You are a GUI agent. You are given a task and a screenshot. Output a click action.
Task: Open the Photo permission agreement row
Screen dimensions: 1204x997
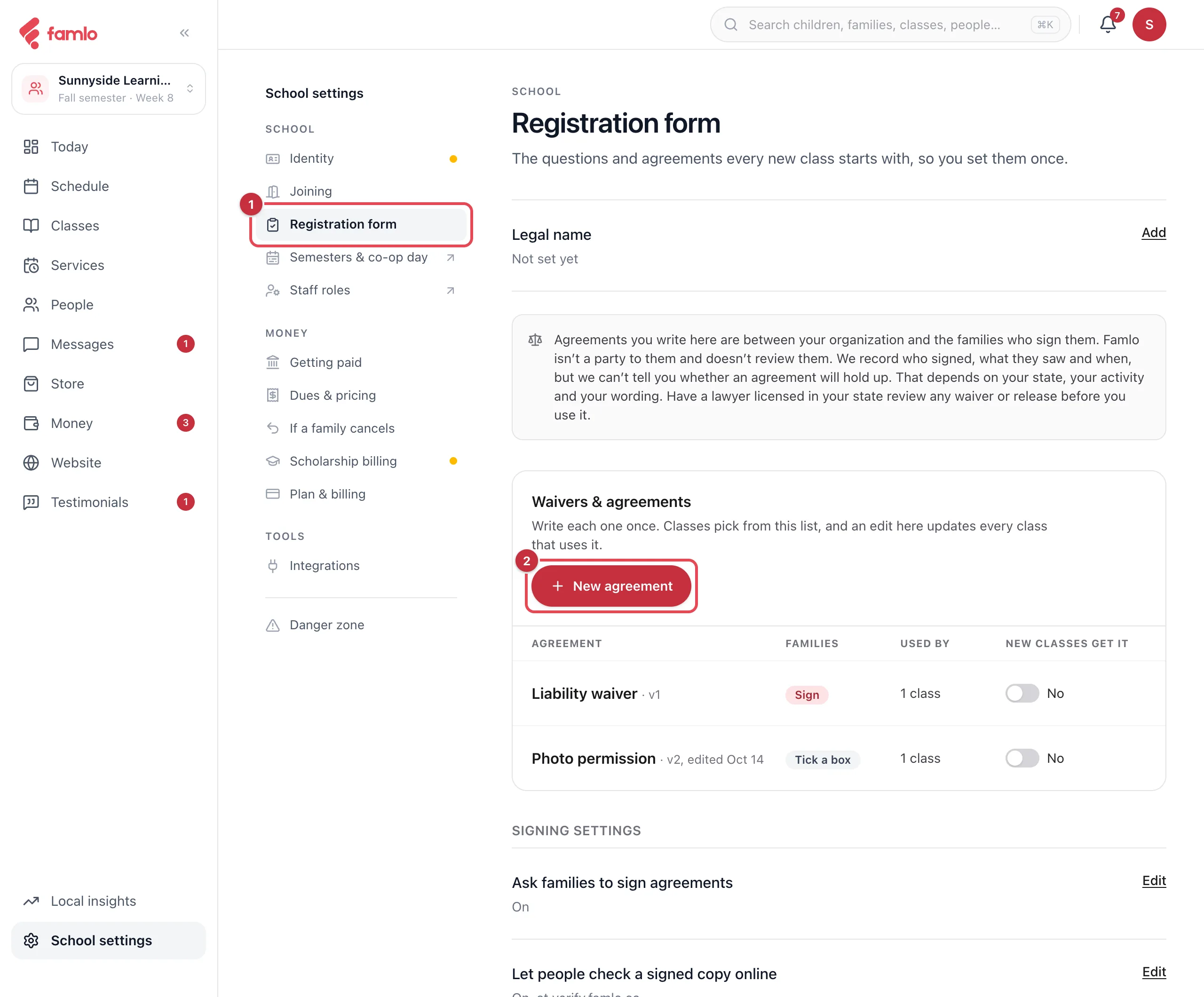point(839,759)
